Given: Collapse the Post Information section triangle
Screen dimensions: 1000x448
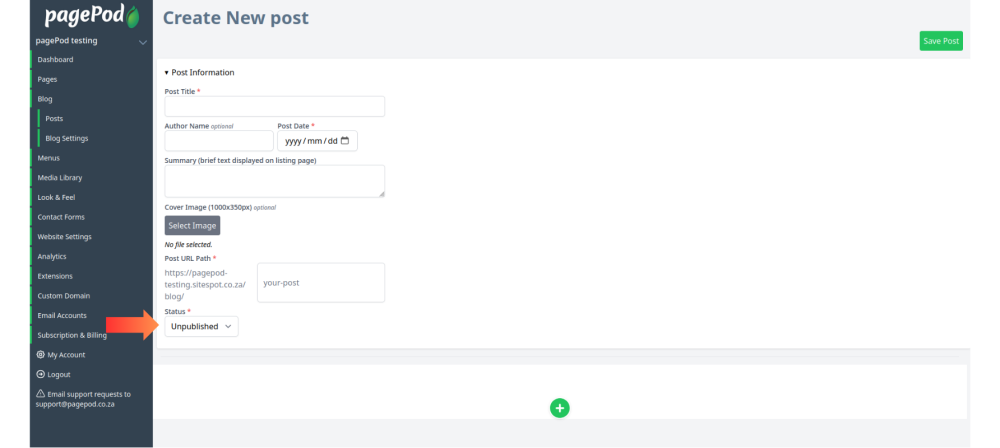Looking at the screenshot, I should [166, 73].
